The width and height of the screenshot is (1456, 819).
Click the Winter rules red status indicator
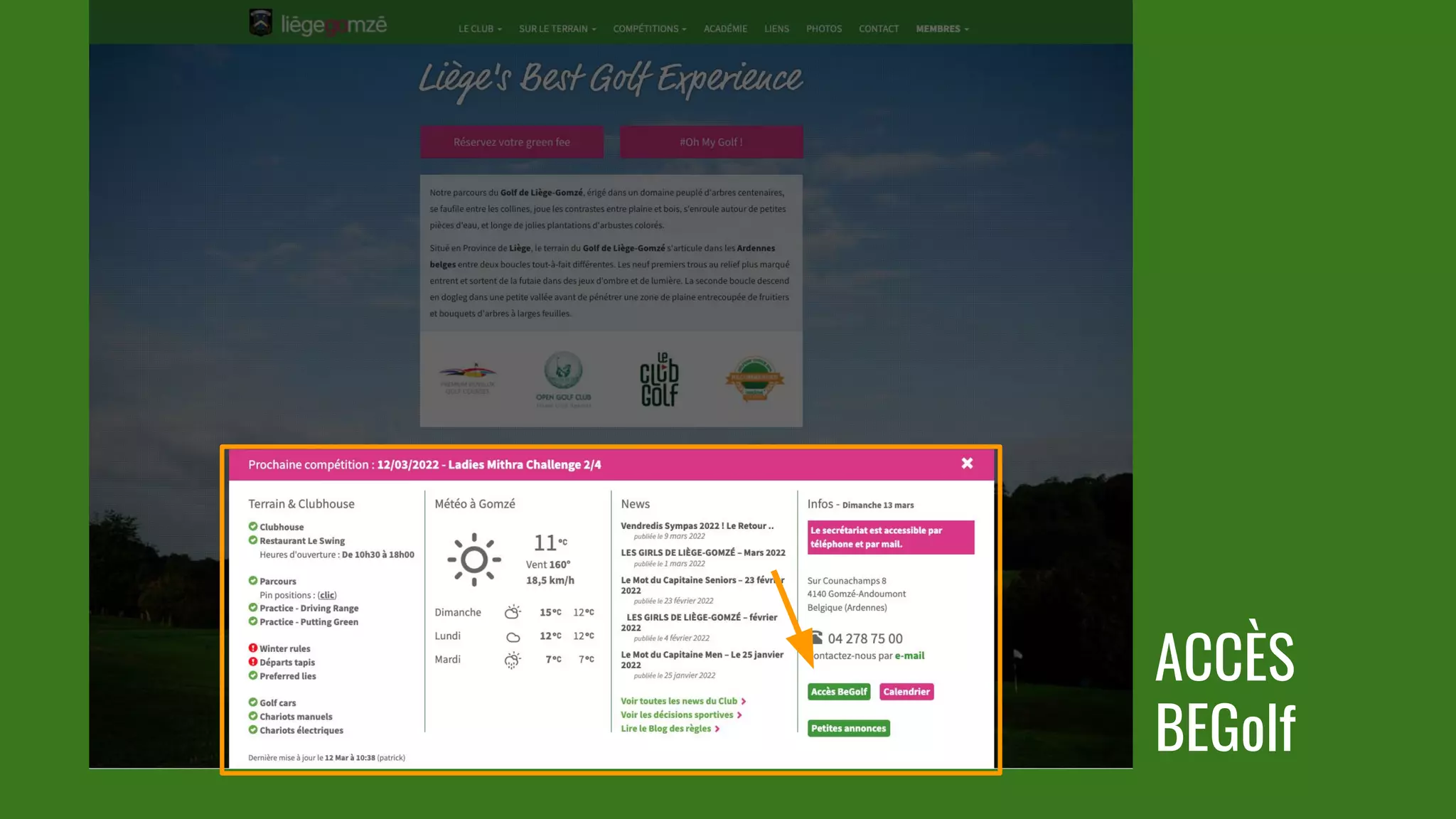253,648
